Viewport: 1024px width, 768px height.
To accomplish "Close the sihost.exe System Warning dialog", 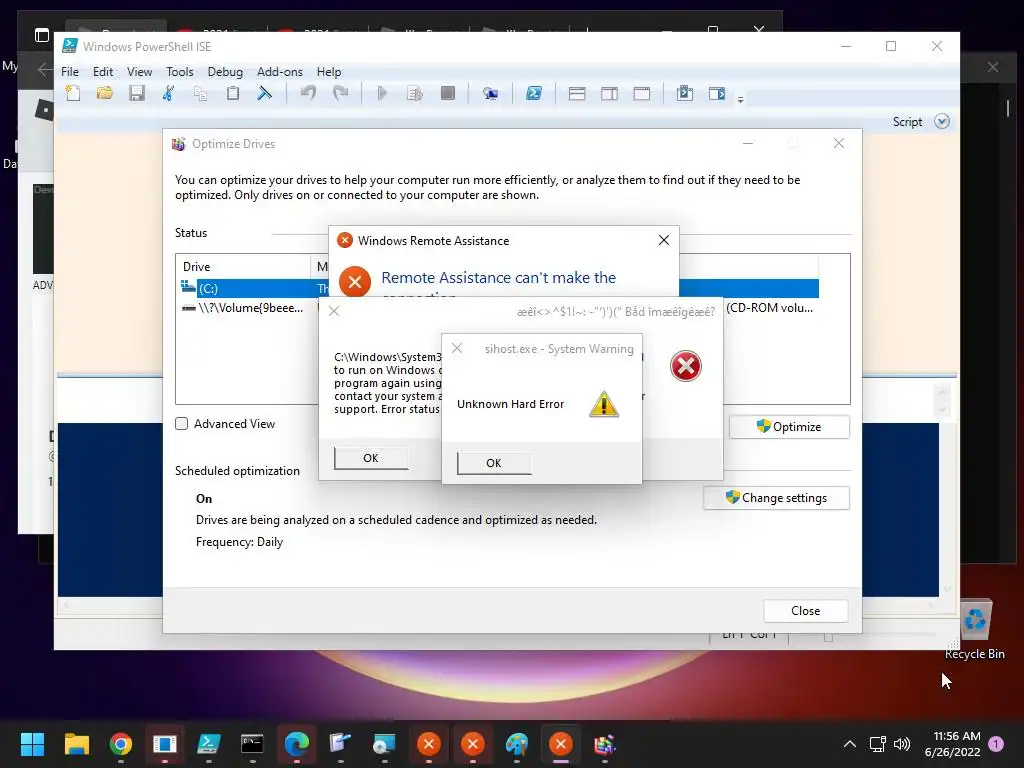I will coord(457,349).
